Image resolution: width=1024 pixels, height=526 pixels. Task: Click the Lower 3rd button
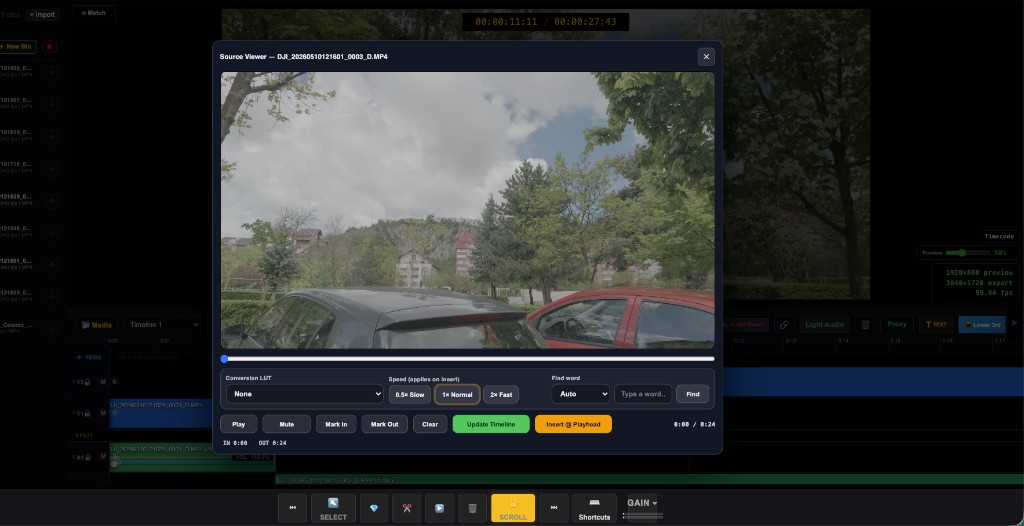[x=982, y=325]
